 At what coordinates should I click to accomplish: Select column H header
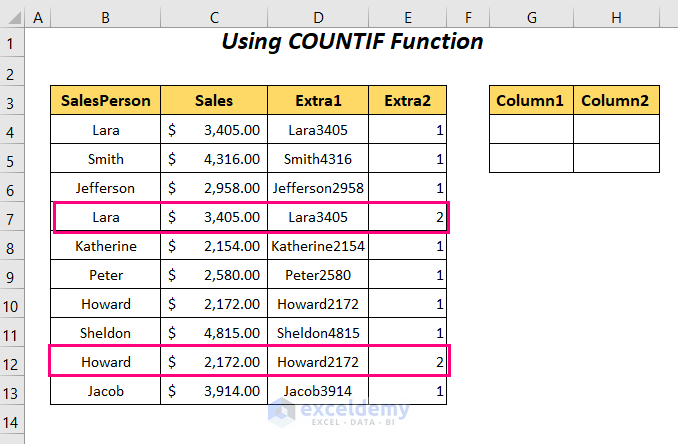pyautogui.click(x=616, y=18)
